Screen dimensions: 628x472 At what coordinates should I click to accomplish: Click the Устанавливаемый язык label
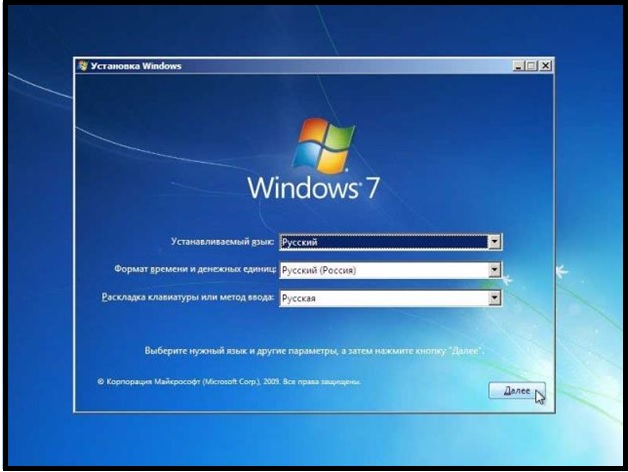tap(223, 242)
